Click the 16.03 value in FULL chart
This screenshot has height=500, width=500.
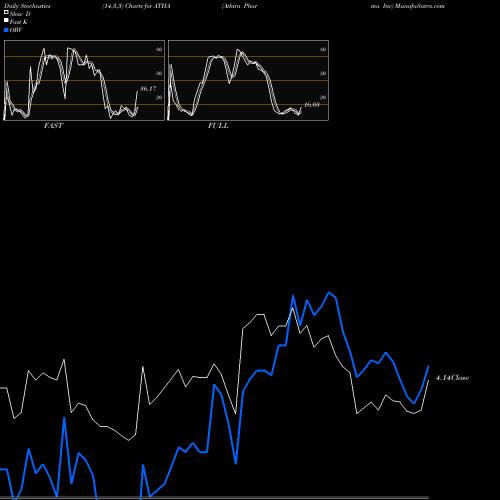(312, 105)
